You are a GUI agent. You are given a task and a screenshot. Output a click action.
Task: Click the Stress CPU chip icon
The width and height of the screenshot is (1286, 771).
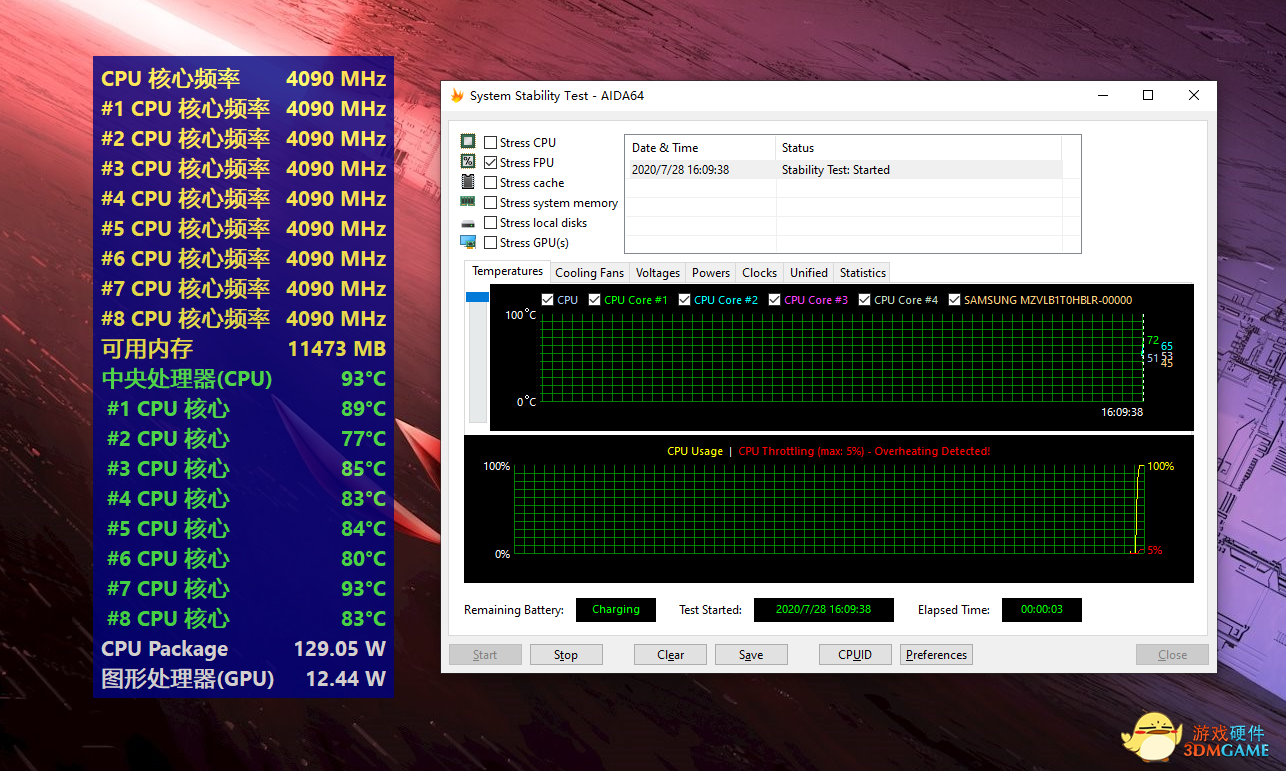[468, 142]
